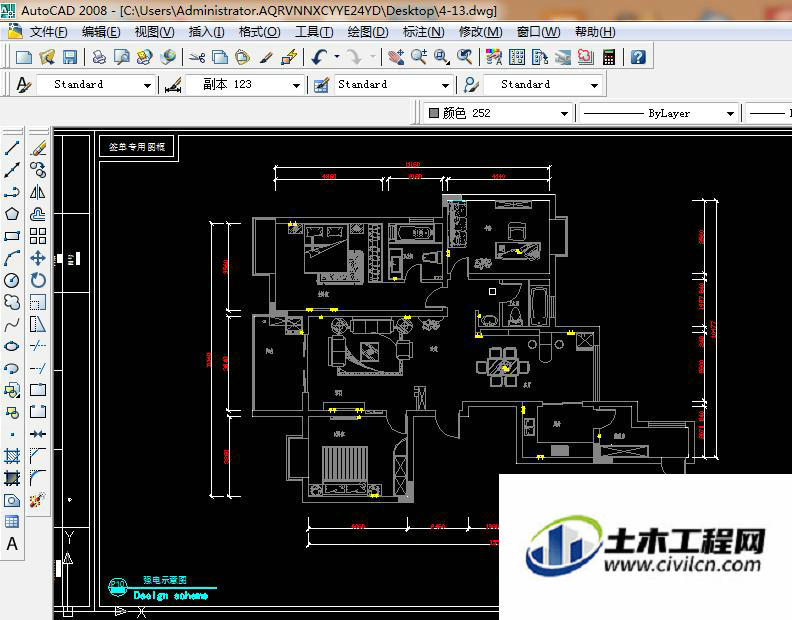
Task: Open Plot Preview from the toolbar
Action: pos(122,57)
